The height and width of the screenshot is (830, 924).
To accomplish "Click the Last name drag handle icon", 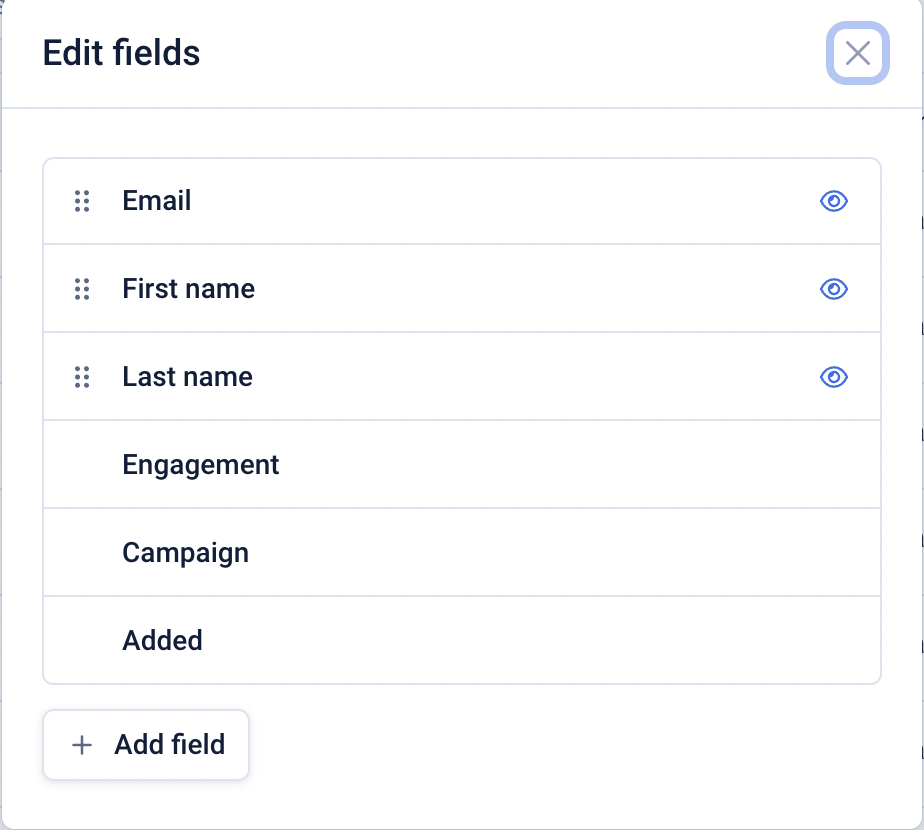I will pos(83,376).
